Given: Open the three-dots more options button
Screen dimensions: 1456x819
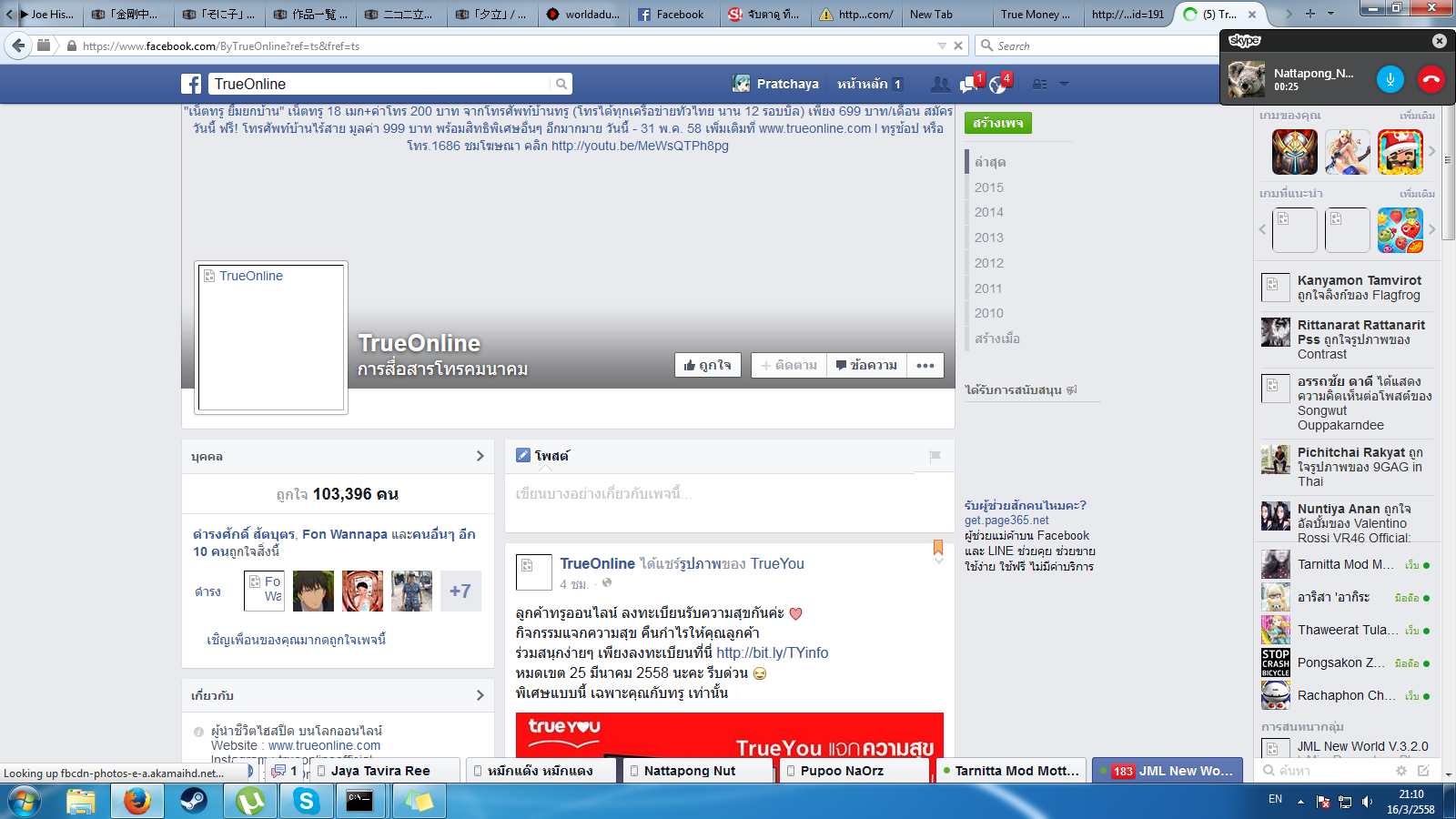Looking at the screenshot, I should tap(925, 365).
